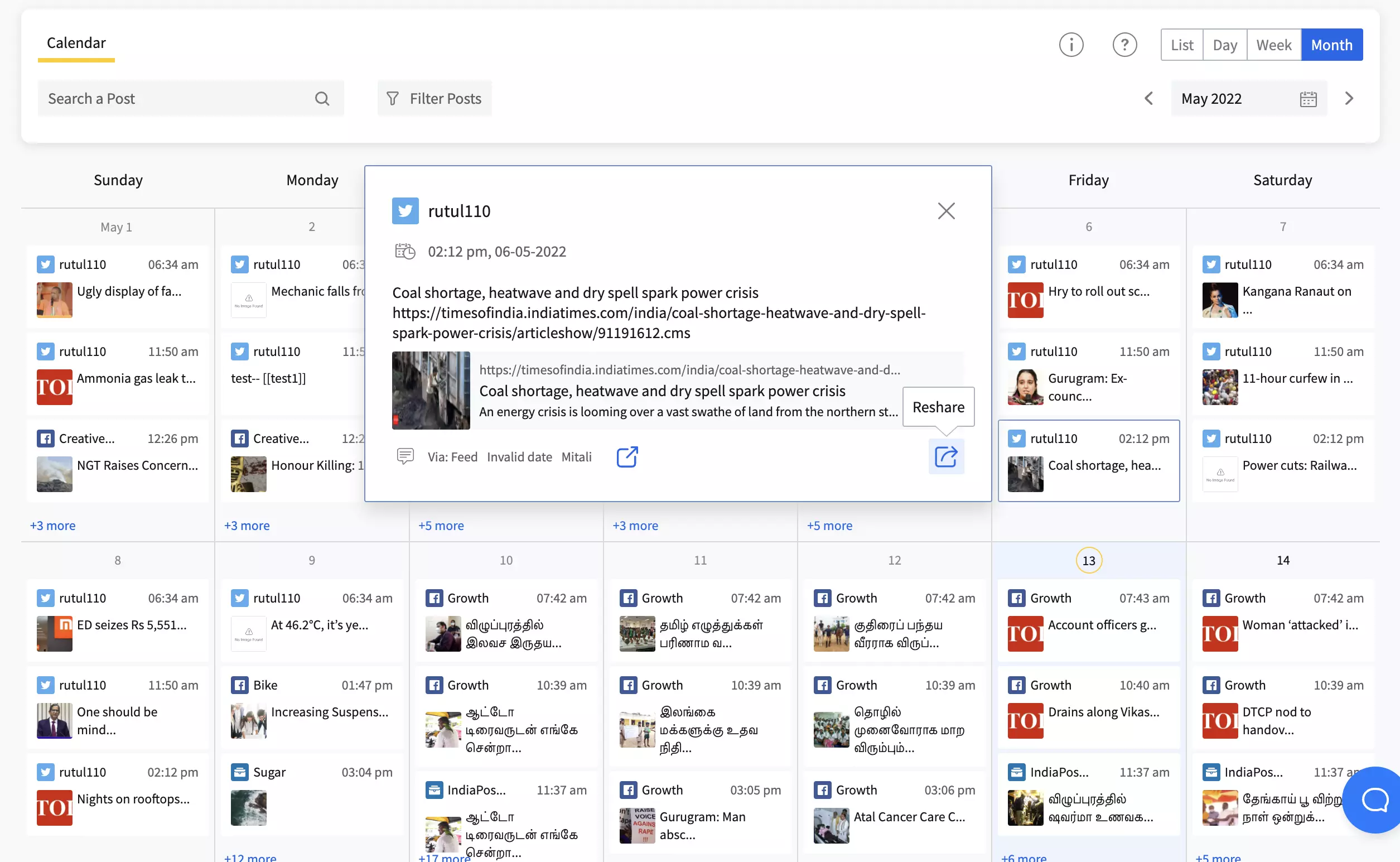
Task: Select the Calendar tab
Action: click(76, 44)
